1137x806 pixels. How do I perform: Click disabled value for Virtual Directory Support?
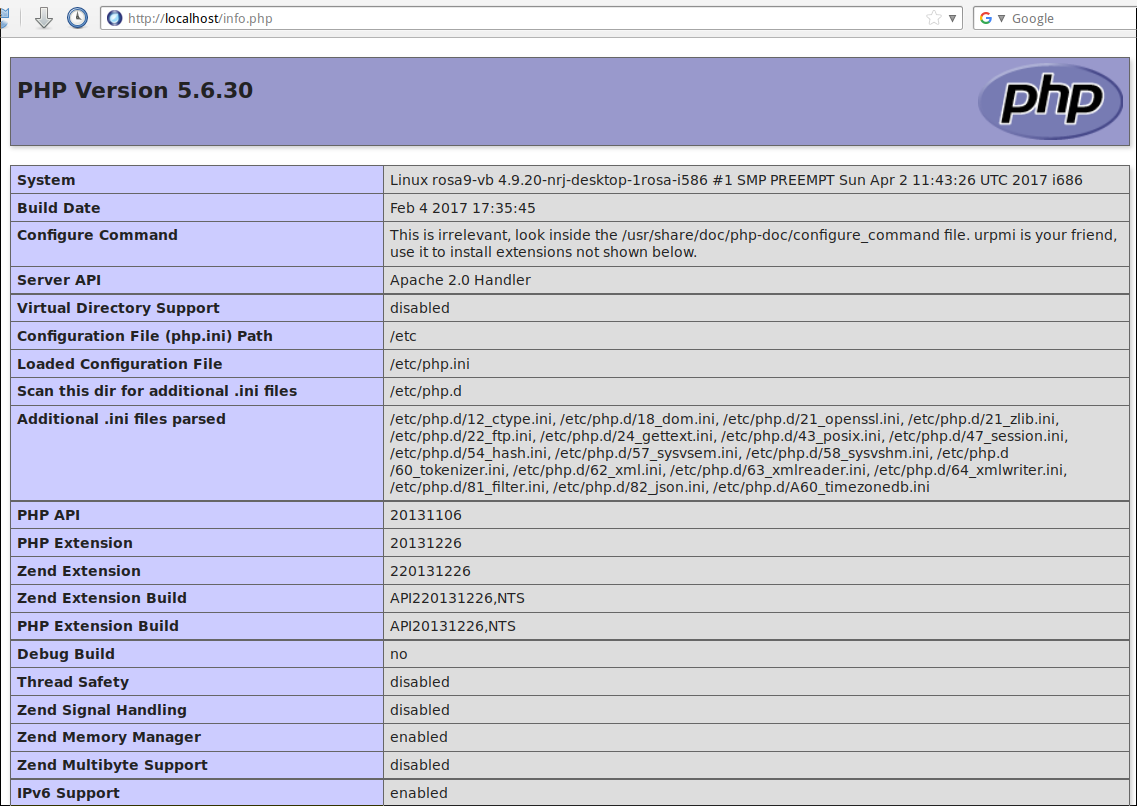(x=420, y=308)
